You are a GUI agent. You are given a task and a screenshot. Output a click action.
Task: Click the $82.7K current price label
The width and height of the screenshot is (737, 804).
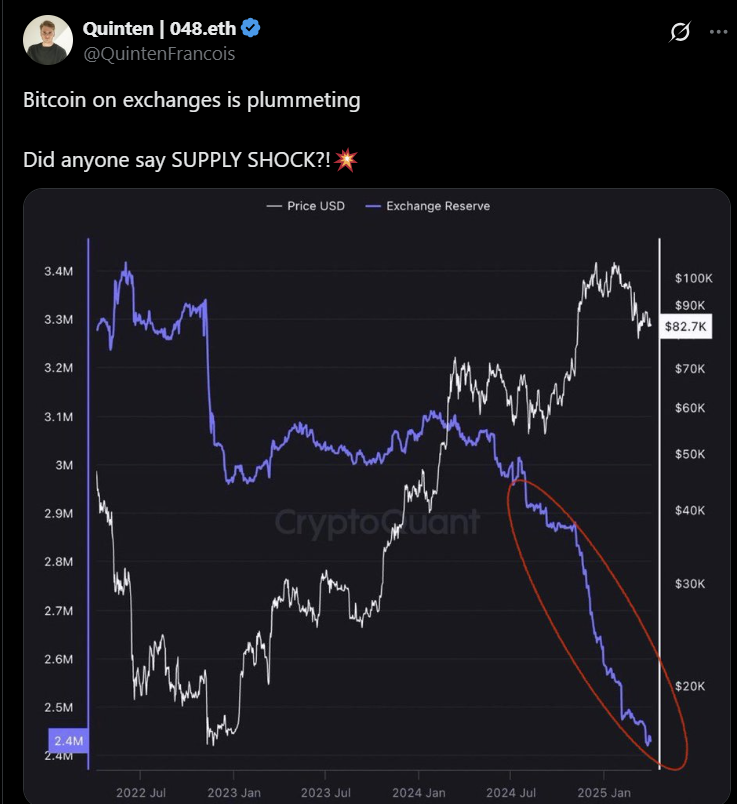(686, 327)
